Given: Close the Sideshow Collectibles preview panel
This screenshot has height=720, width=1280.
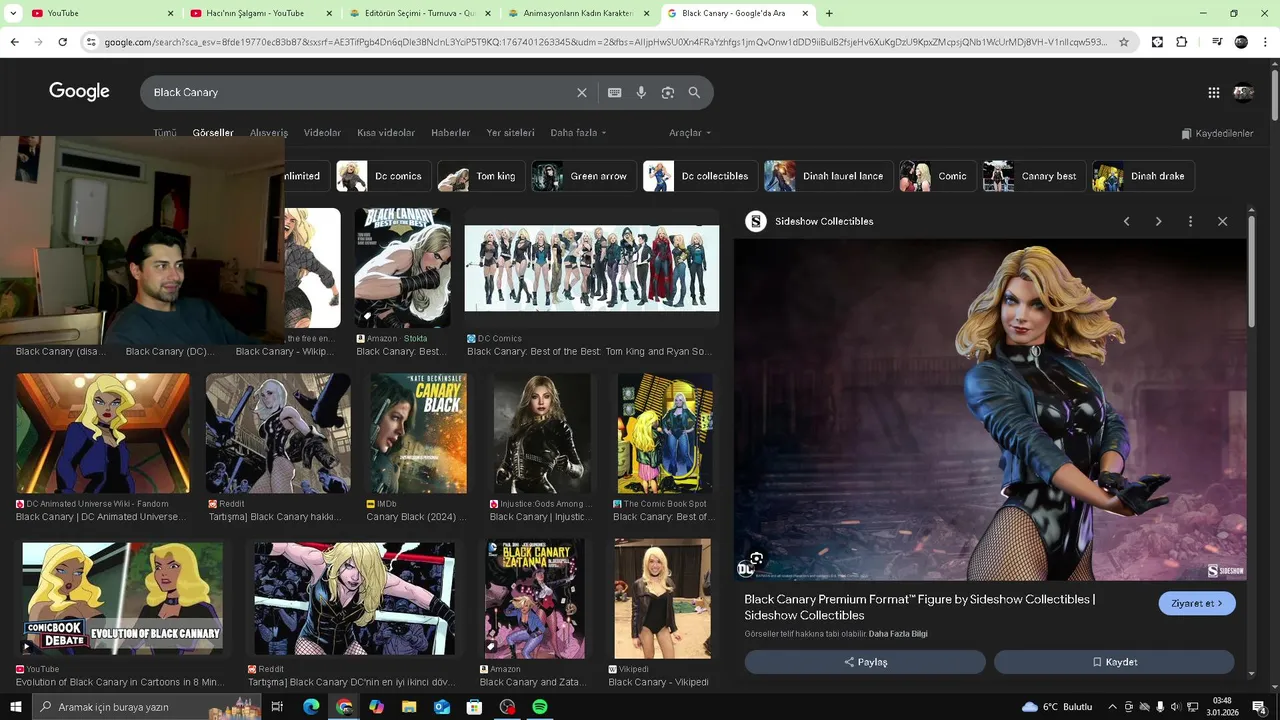Looking at the screenshot, I should (x=1222, y=221).
